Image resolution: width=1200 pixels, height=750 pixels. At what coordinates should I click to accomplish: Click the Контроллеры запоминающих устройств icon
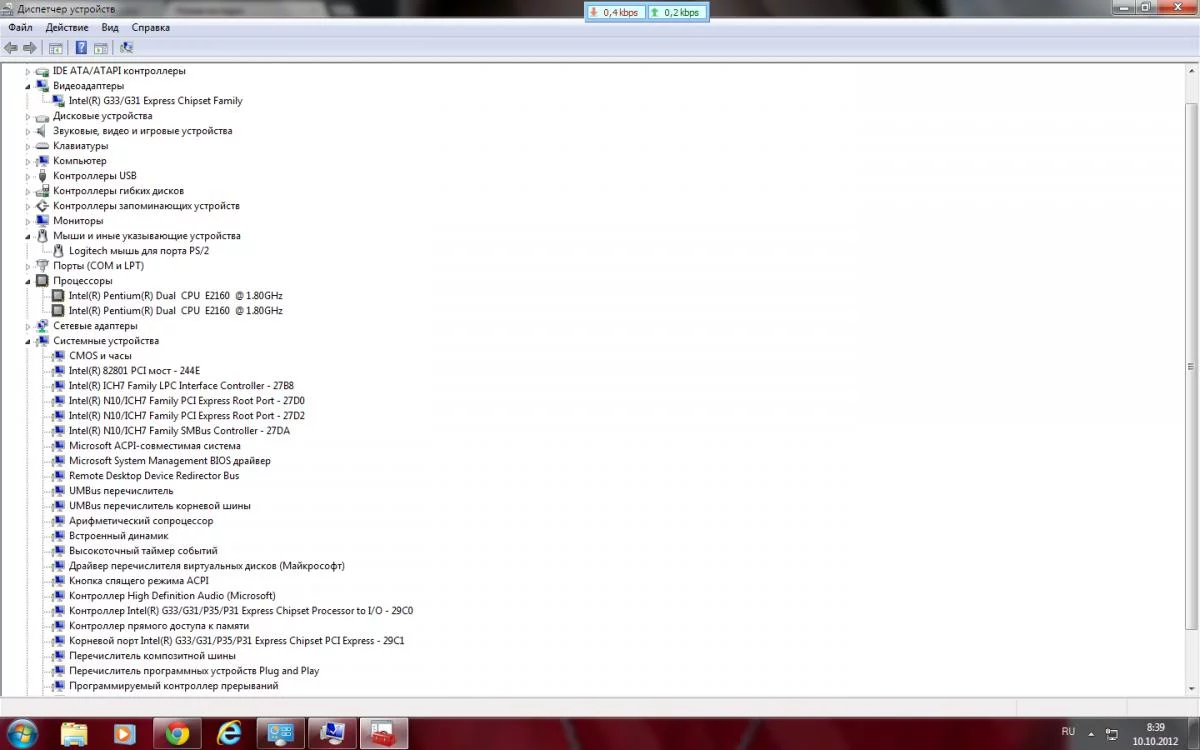[42, 206]
